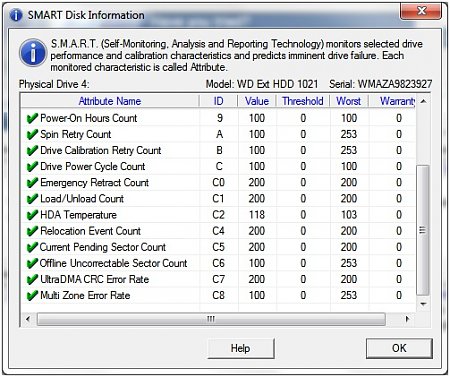Click the checkmark icon for Multi Zone Error Rate
Screen dimensions: 450x377
(32, 295)
